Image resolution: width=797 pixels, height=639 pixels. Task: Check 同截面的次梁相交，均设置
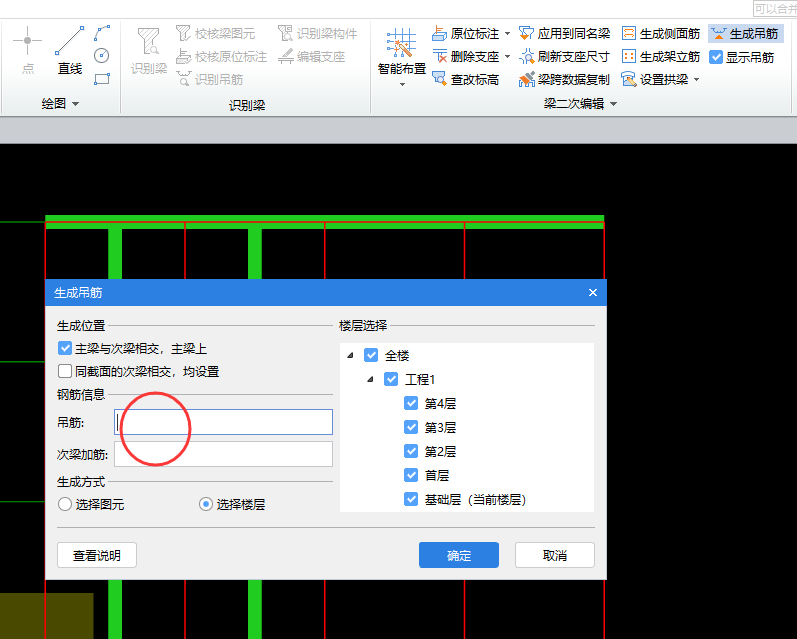65,371
